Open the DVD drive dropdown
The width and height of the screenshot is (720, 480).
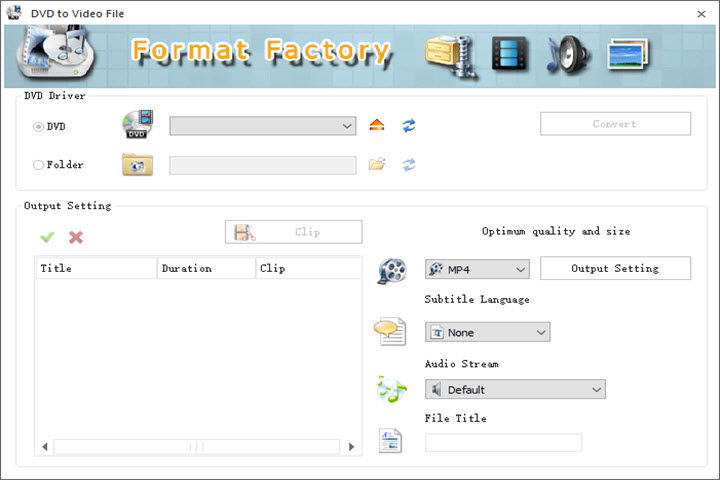tap(263, 125)
